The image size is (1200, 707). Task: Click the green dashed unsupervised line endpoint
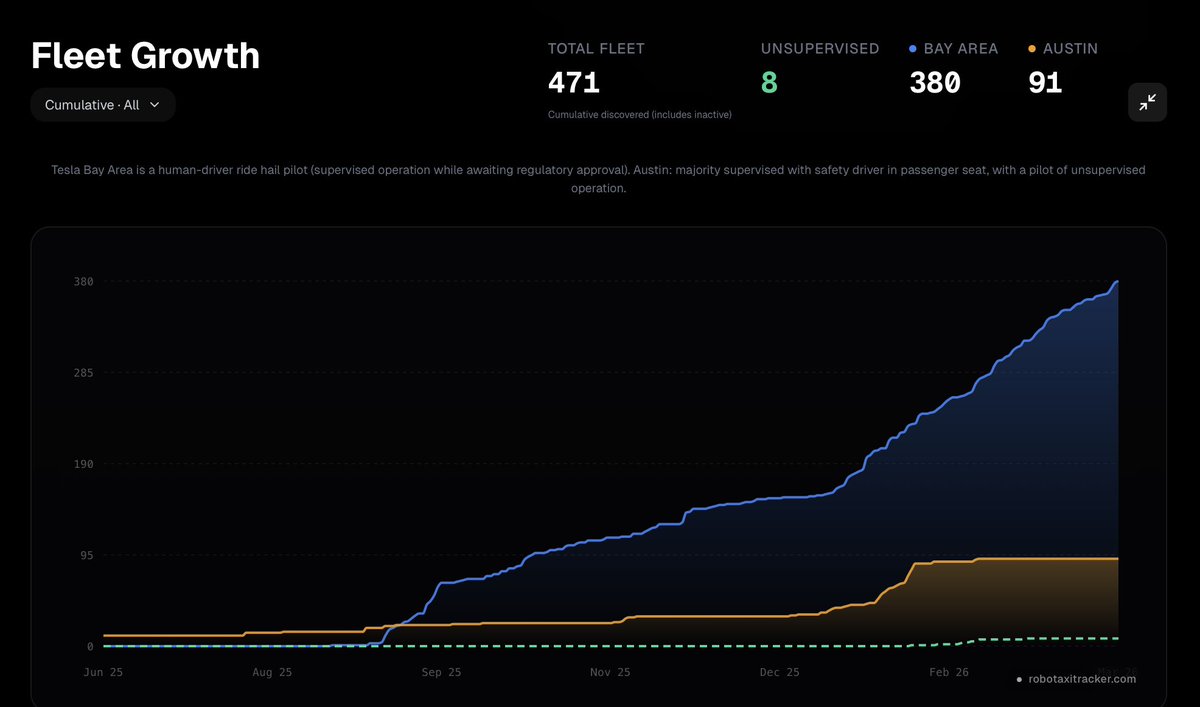(1117, 638)
